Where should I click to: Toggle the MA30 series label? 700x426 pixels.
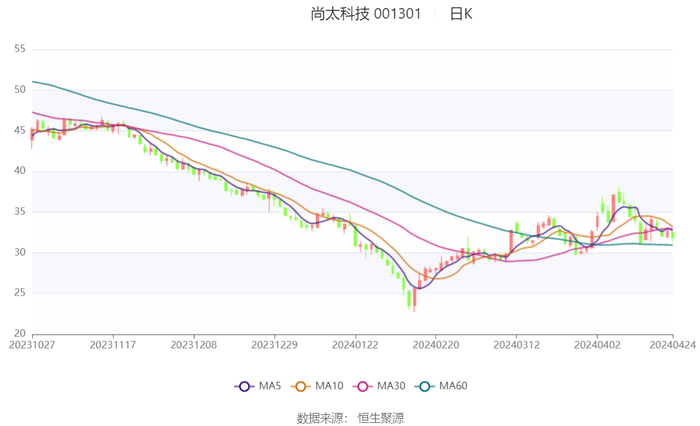(388, 386)
